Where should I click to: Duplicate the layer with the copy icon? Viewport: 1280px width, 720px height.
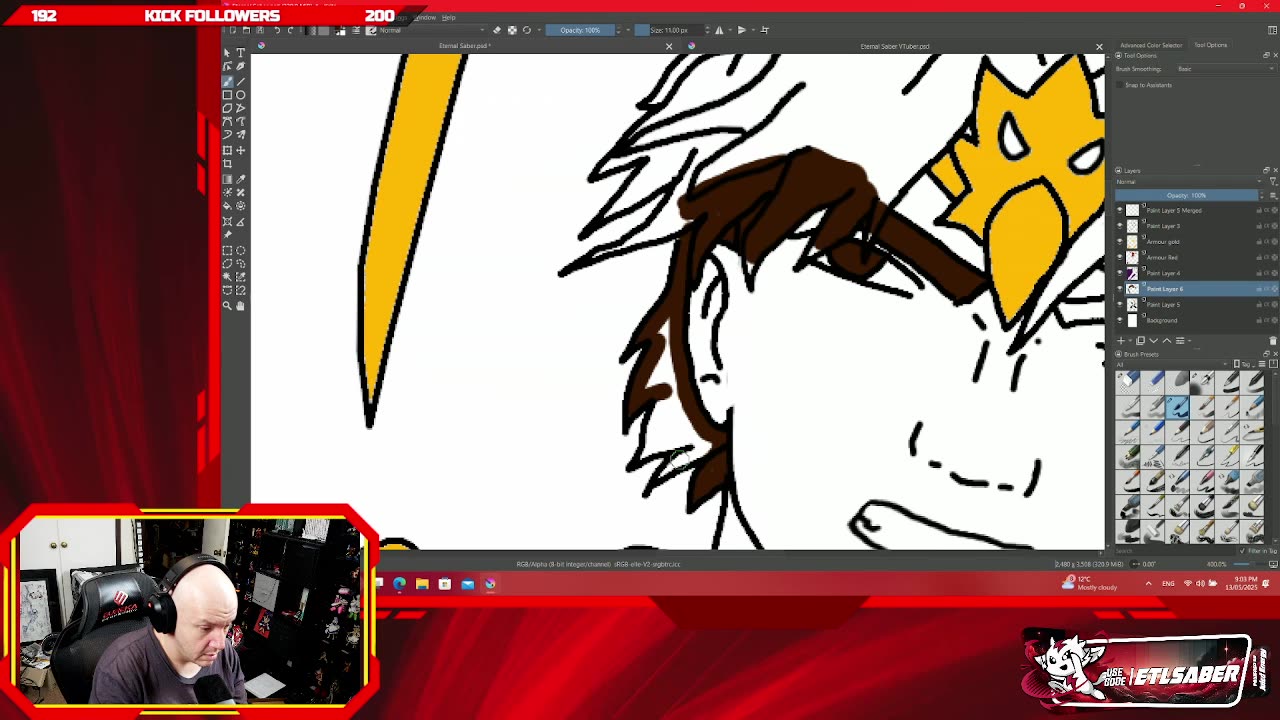point(1140,340)
